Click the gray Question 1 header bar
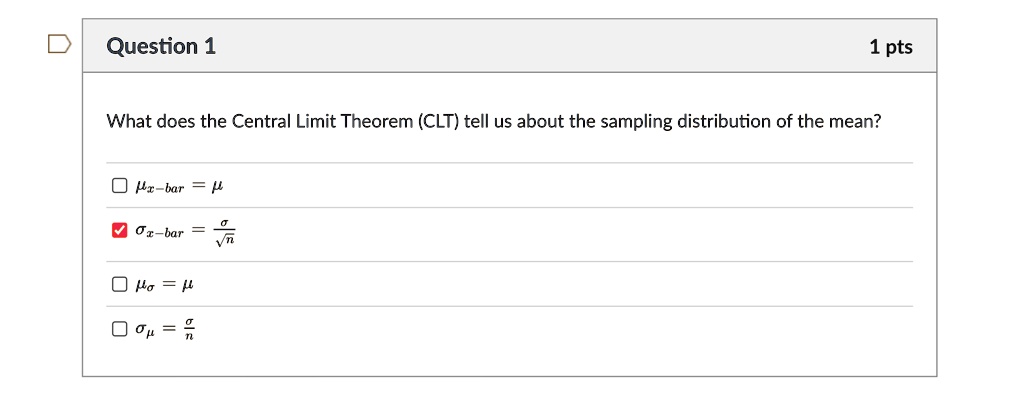1024x419 pixels. pos(509,46)
